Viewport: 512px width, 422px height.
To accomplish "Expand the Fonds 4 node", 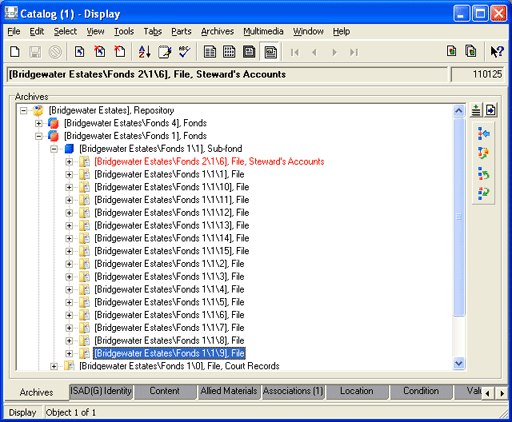I will pyautogui.click(x=39, y=123).
